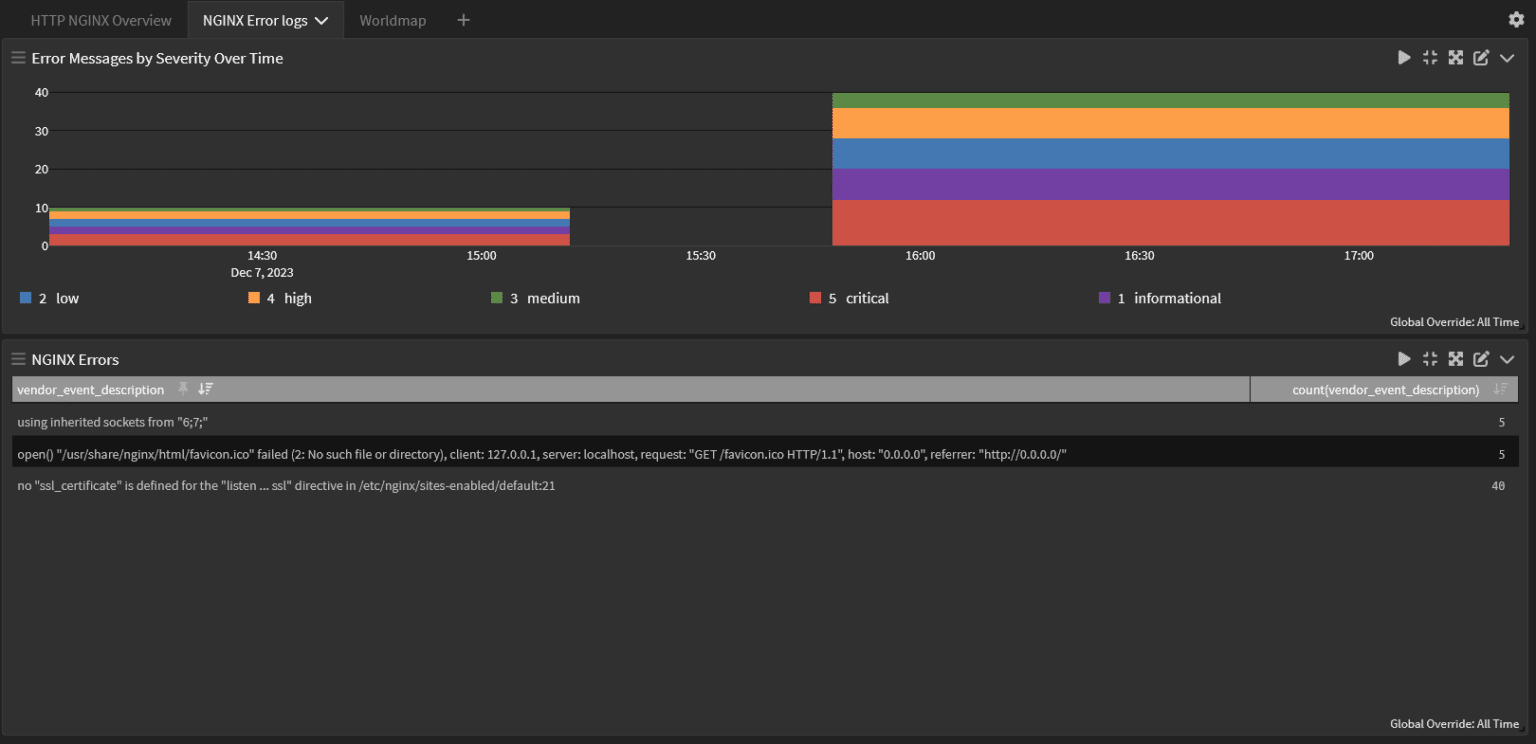Toggle the purple 'informational' legend series
This screenshot has height=744, width=1536.
[x=1160, y=298]
